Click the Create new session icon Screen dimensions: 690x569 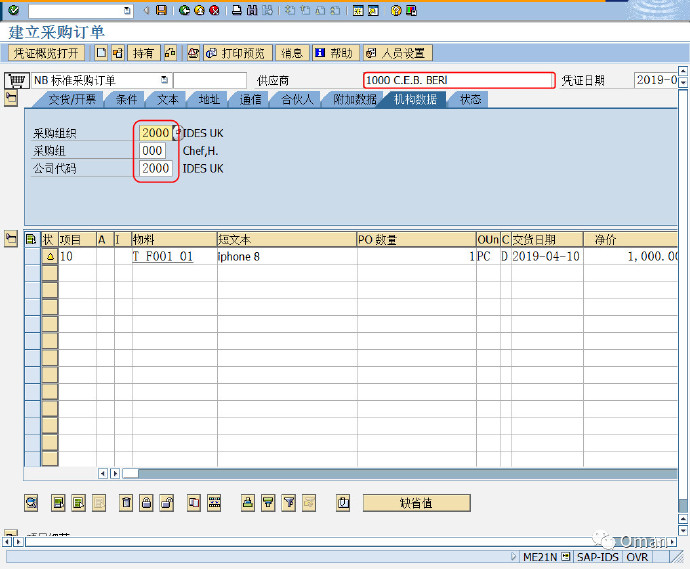358,11
